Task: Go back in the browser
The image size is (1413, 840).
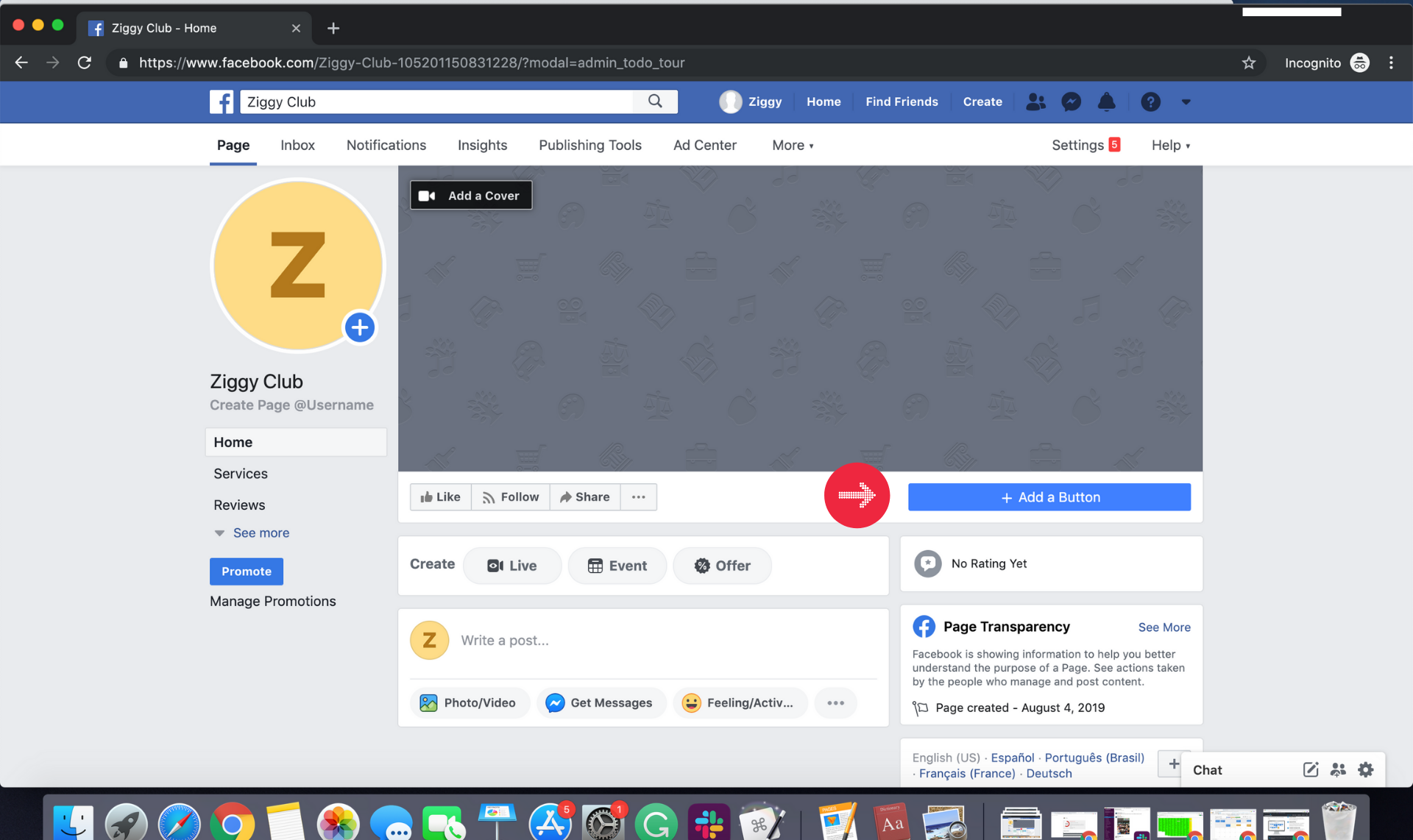Action: tap(21, 63)
